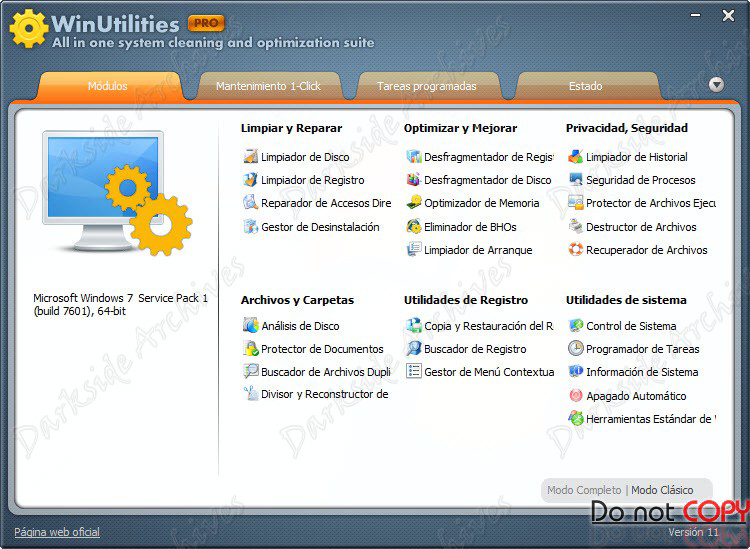Switch to Modo Completo view
This screenshot has width=750, height=549.
[584, 490]
